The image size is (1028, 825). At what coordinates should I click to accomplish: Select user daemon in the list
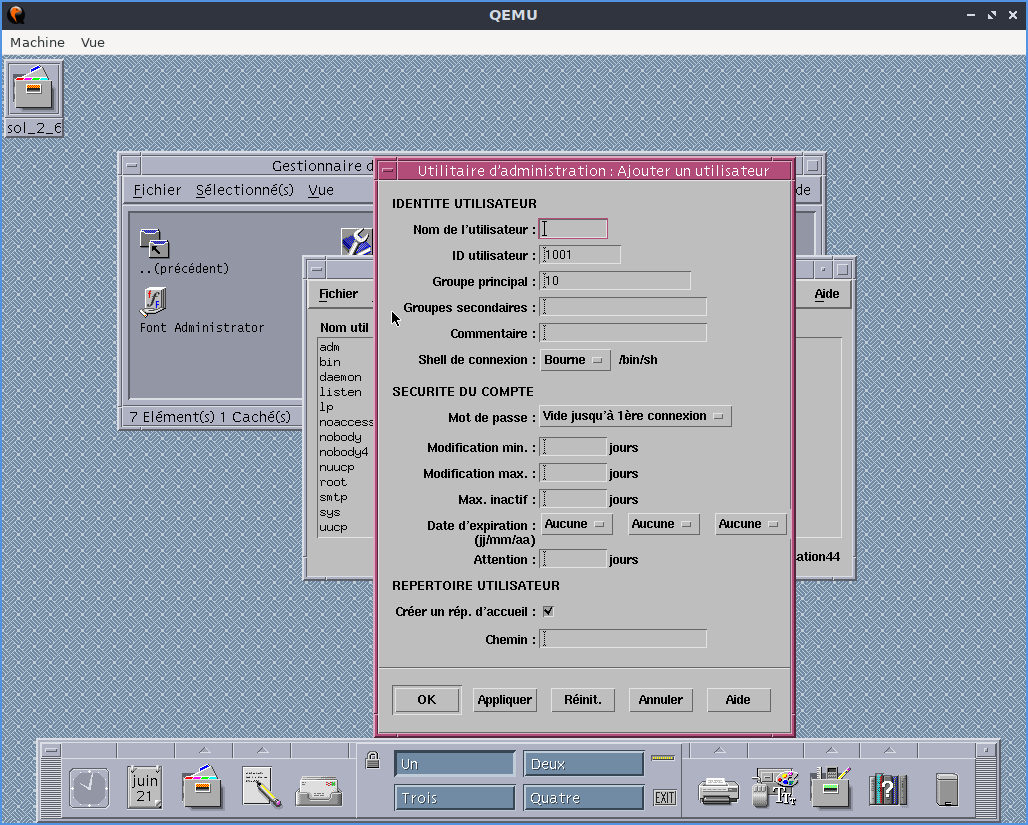coord(340,377)
